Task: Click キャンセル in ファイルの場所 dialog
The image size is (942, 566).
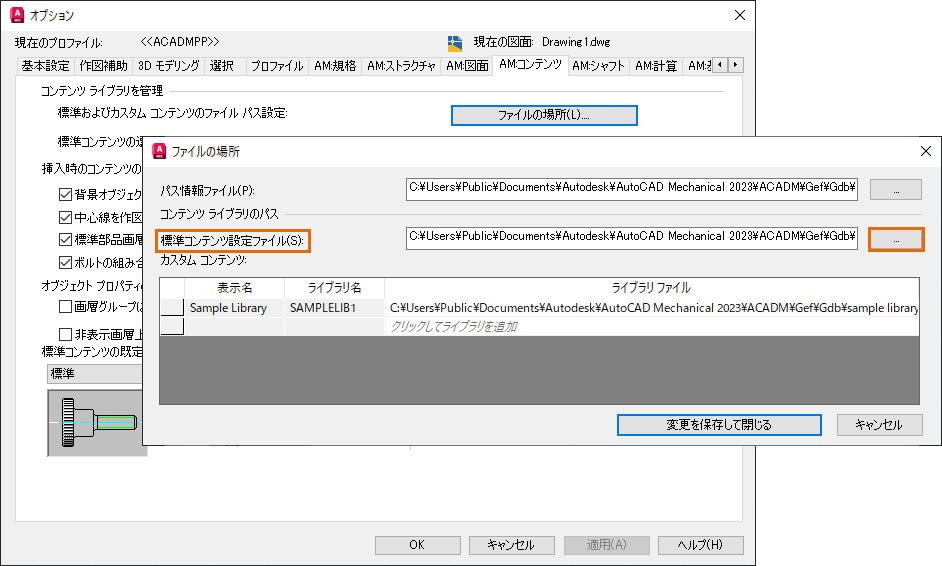Action: click(879, 425)
